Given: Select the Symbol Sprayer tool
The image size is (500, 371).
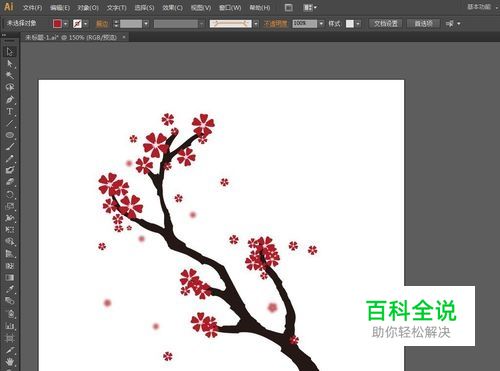Looking at the screenshot, I should point(10,313).
